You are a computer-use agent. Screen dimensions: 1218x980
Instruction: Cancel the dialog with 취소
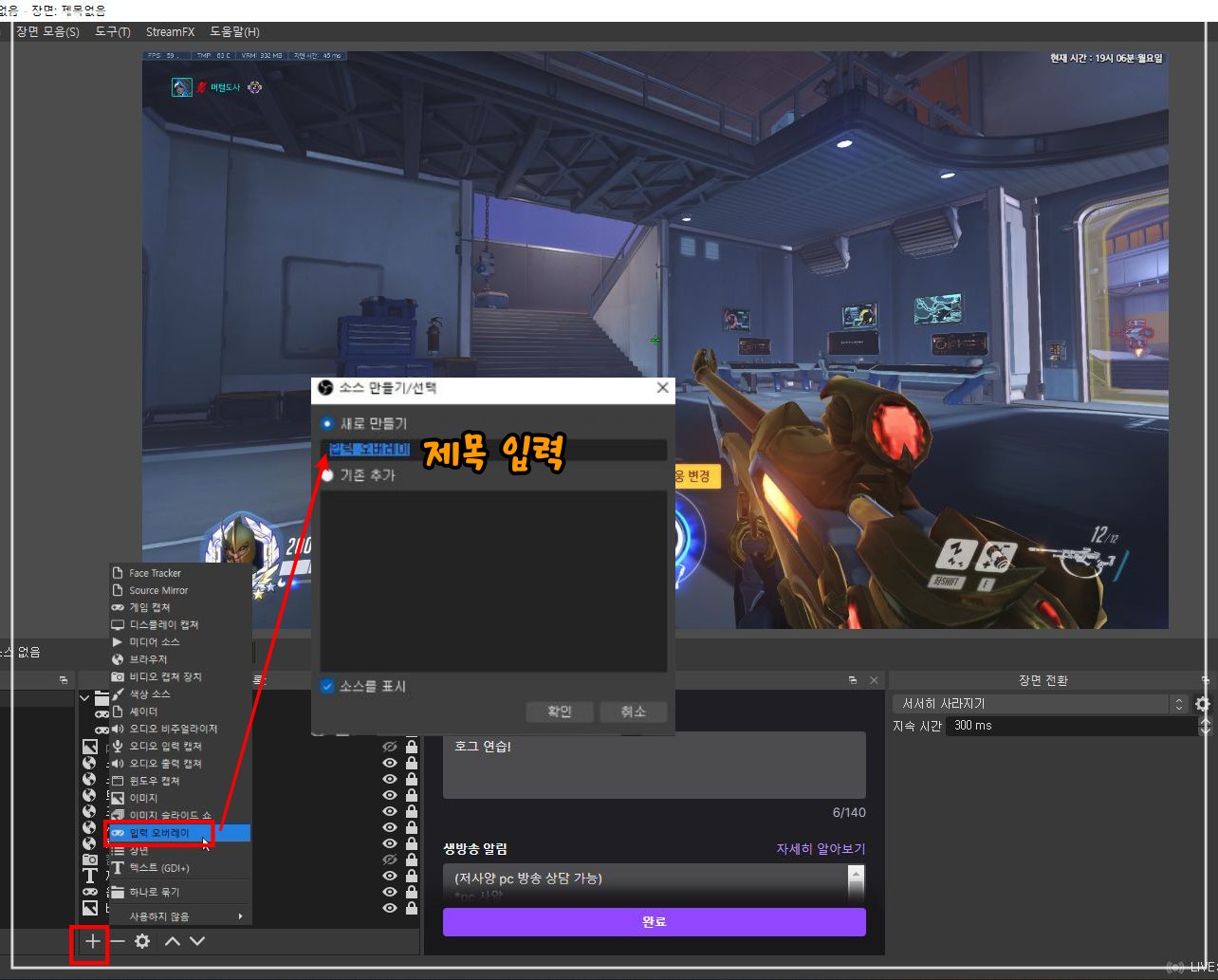pyautogui.click(x=633, y=712)
